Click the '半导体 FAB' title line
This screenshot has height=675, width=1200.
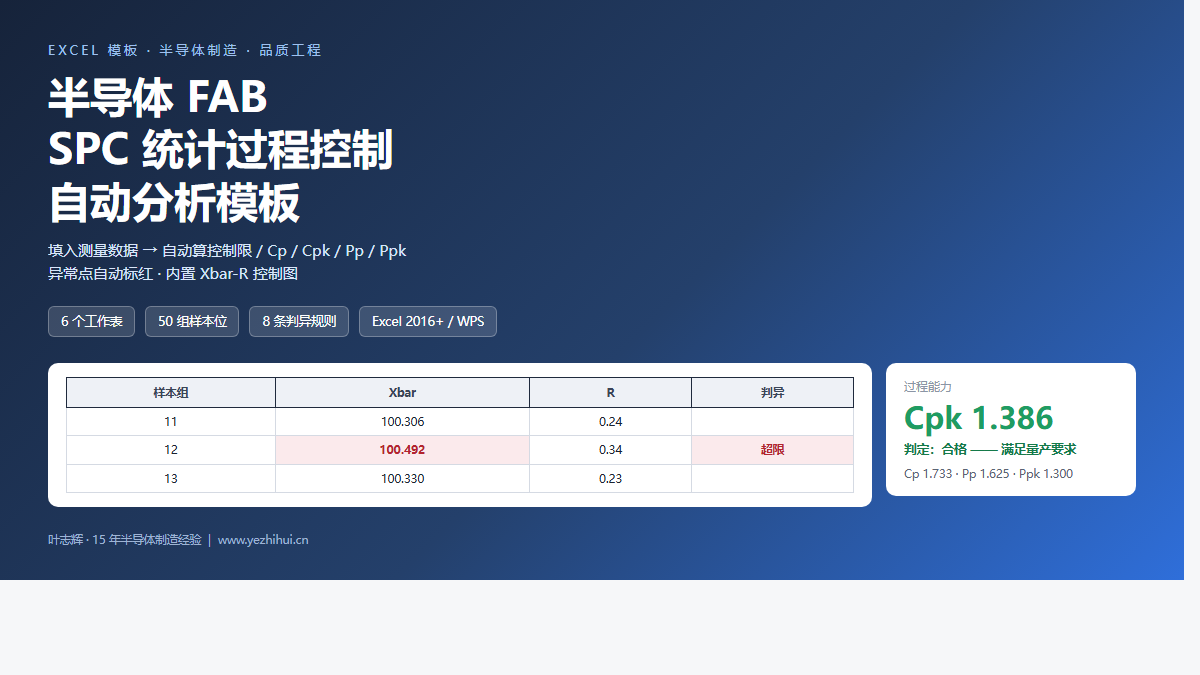tap(158, 97)
